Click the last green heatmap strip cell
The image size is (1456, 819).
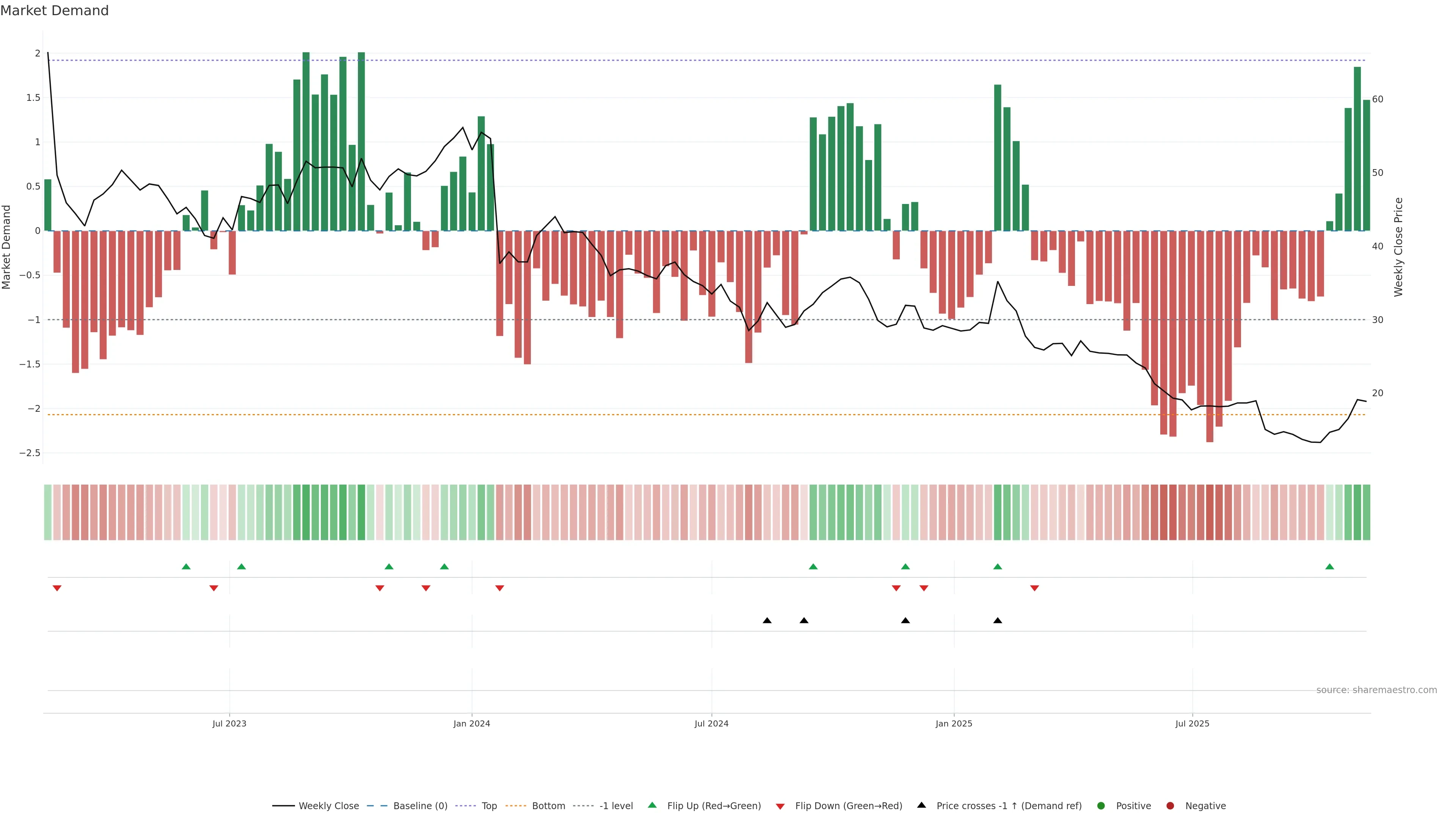[x=1366, y=512]
